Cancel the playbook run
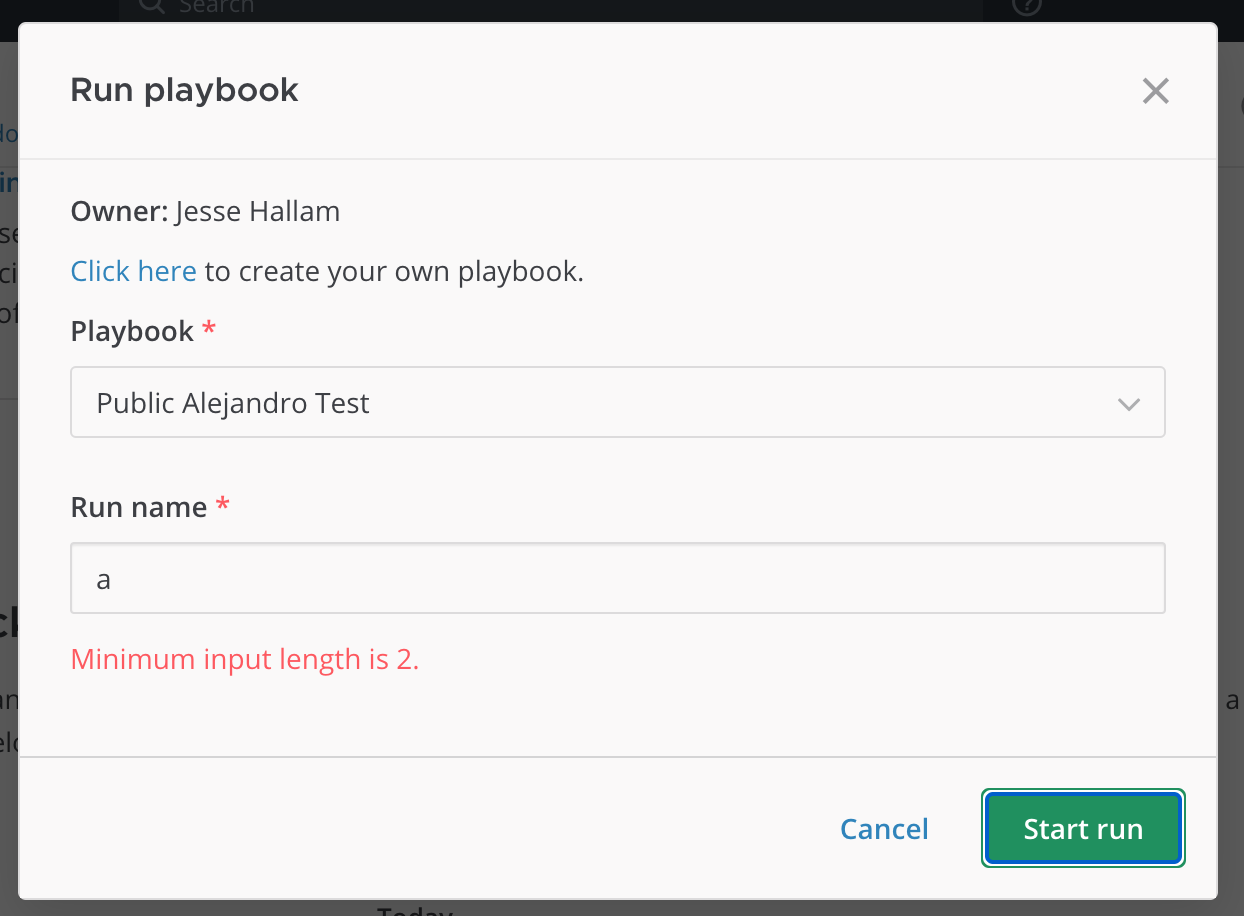The width and height of the screenshot is (1244, 916). 883,828
